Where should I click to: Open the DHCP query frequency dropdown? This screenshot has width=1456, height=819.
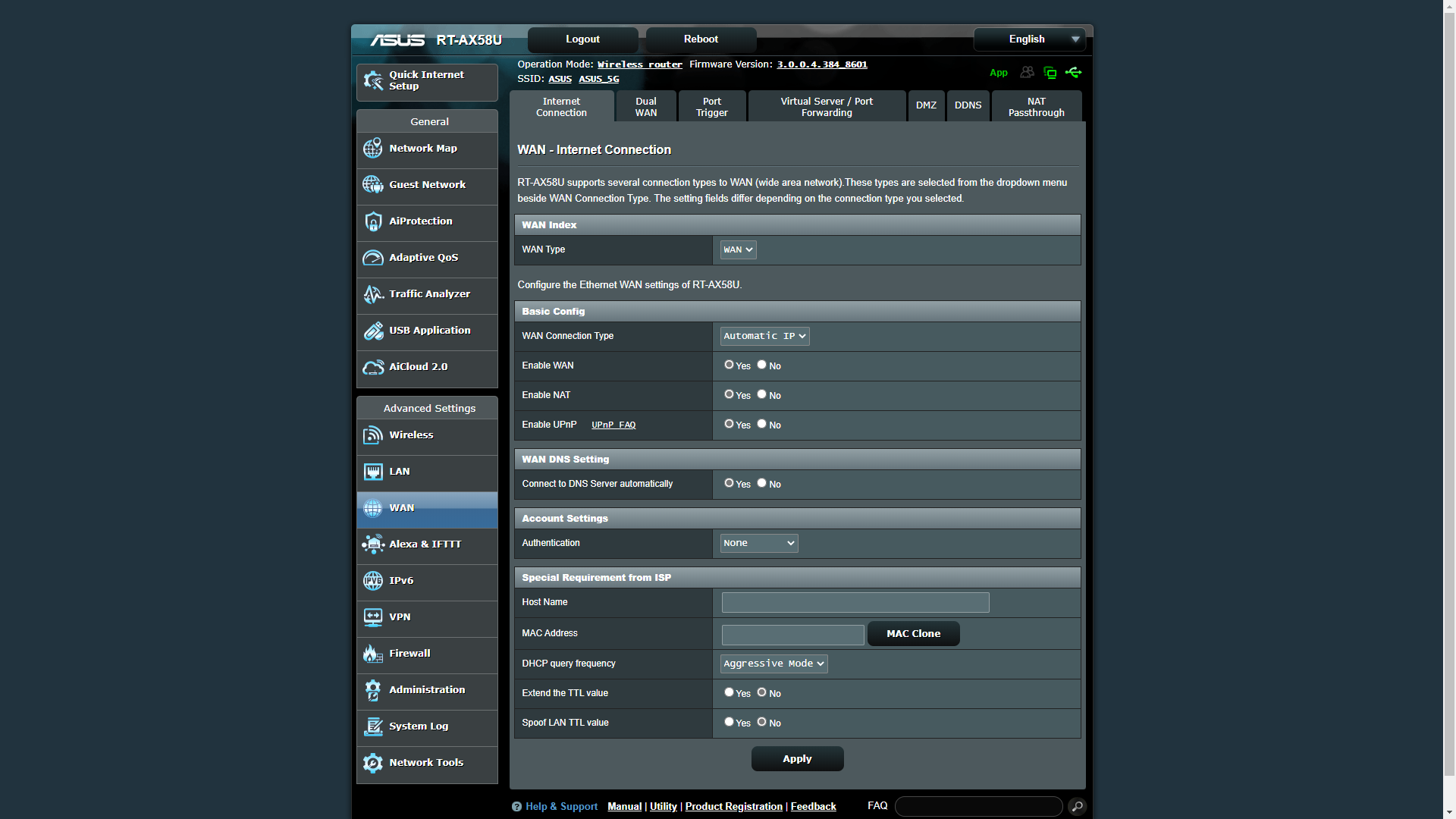[x=773, y=664]
